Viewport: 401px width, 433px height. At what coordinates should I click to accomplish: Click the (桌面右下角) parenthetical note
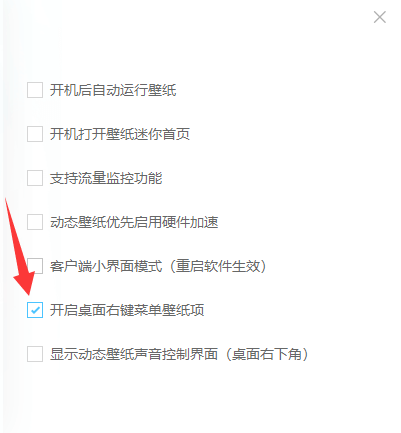point(267,354)
